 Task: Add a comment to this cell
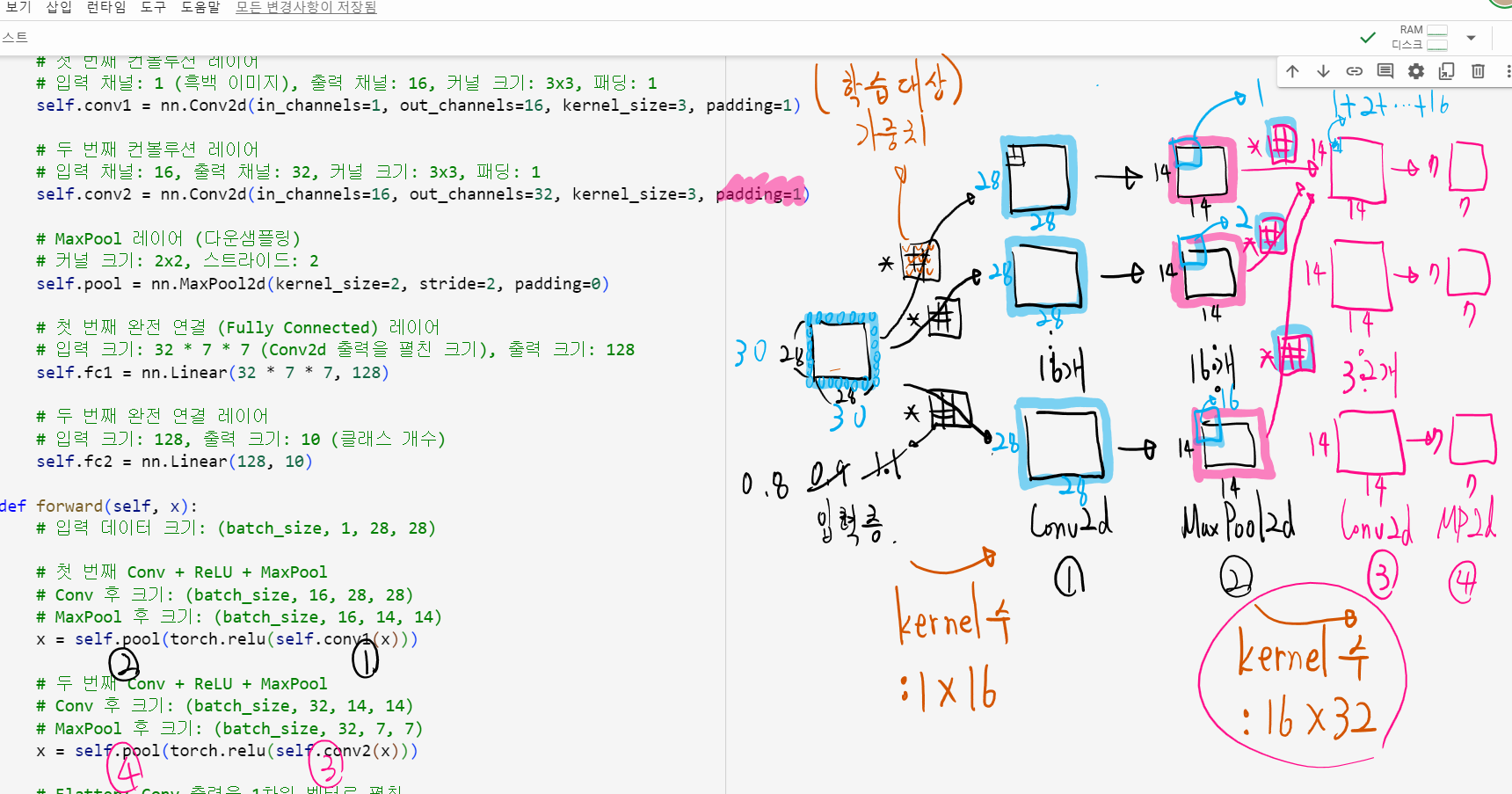1385,71
